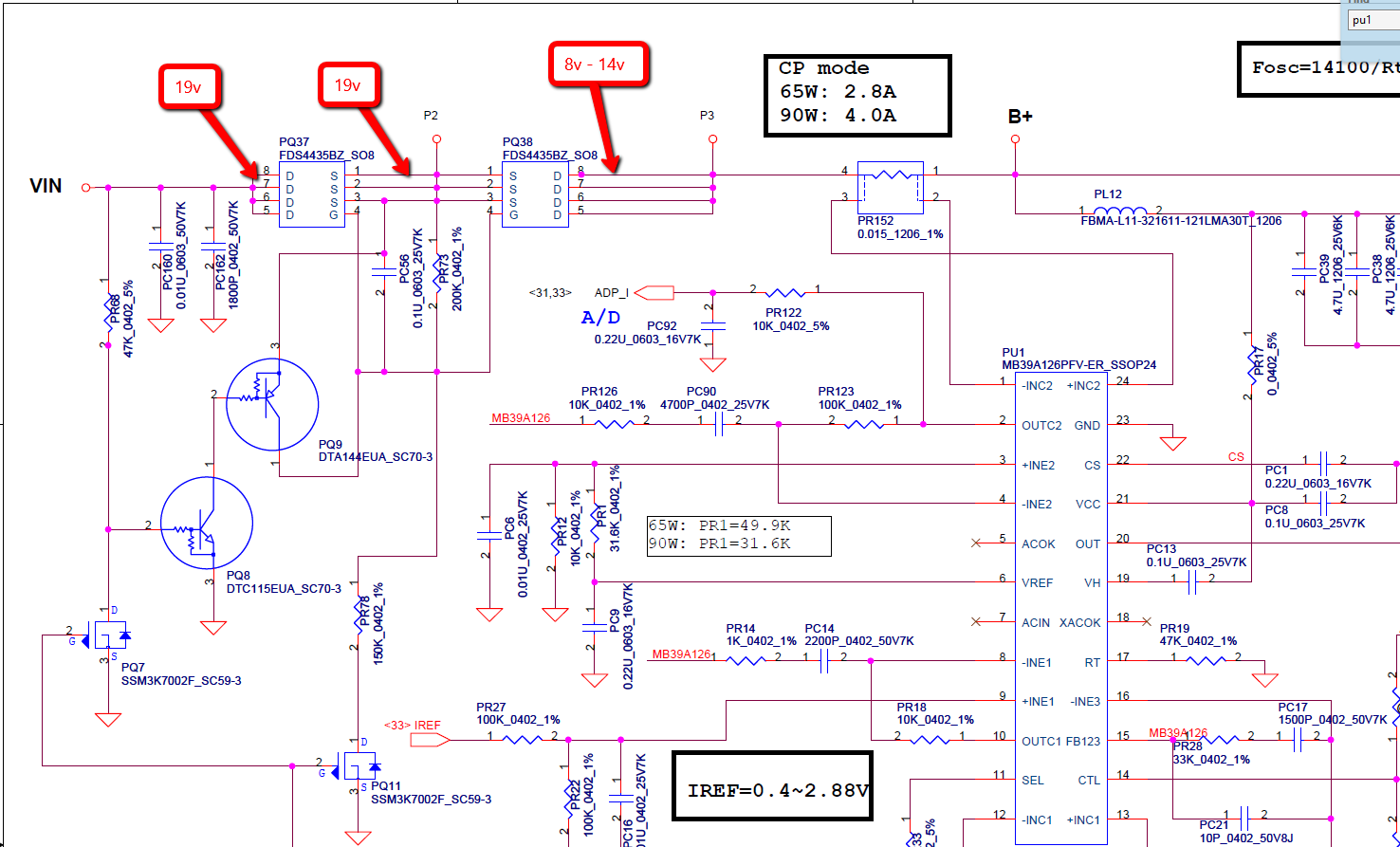Click the PC17 capacitor label

(x=1293, y=708)
